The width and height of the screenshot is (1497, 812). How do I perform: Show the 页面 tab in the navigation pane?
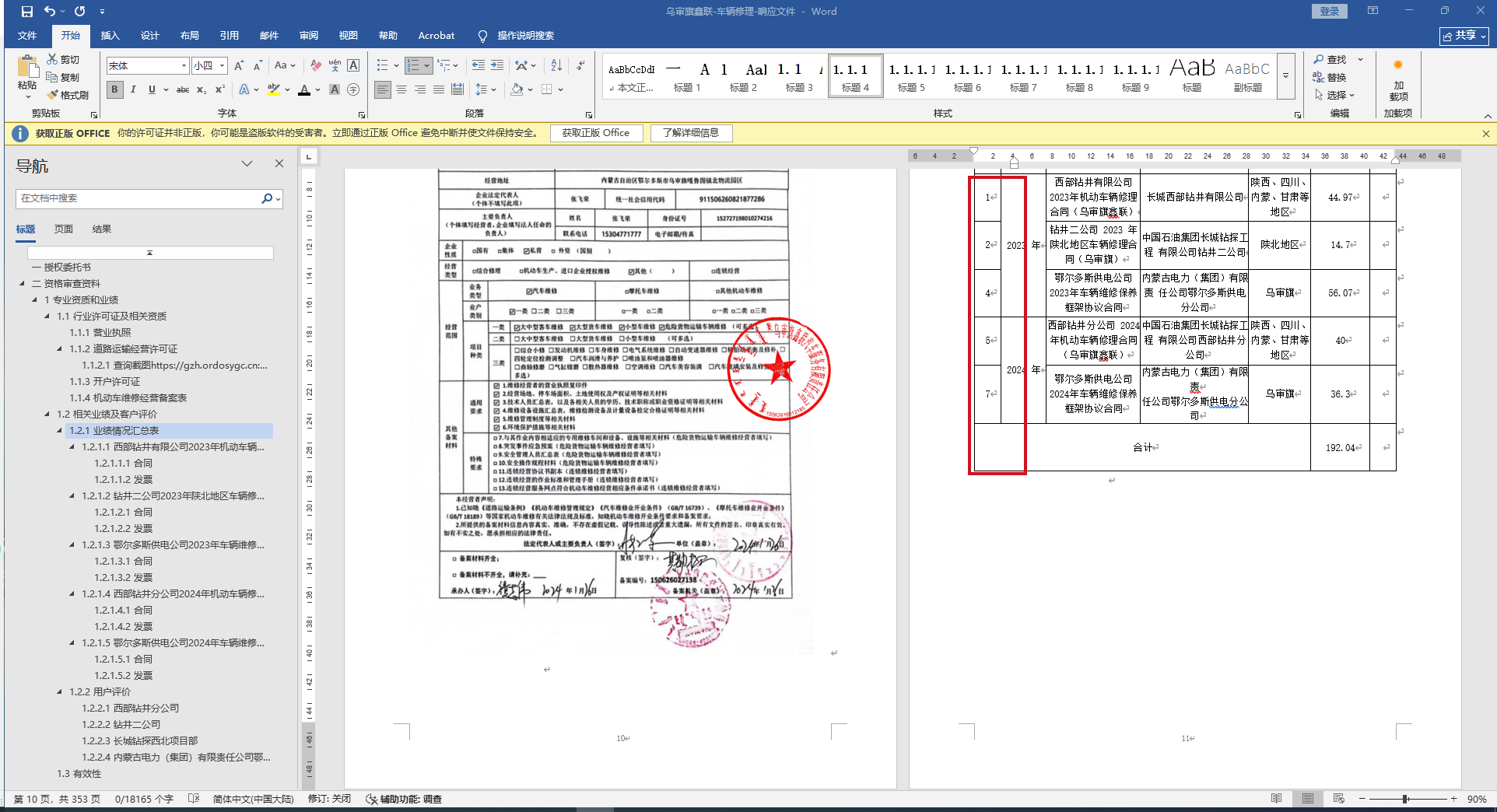[x=64, y=229]
